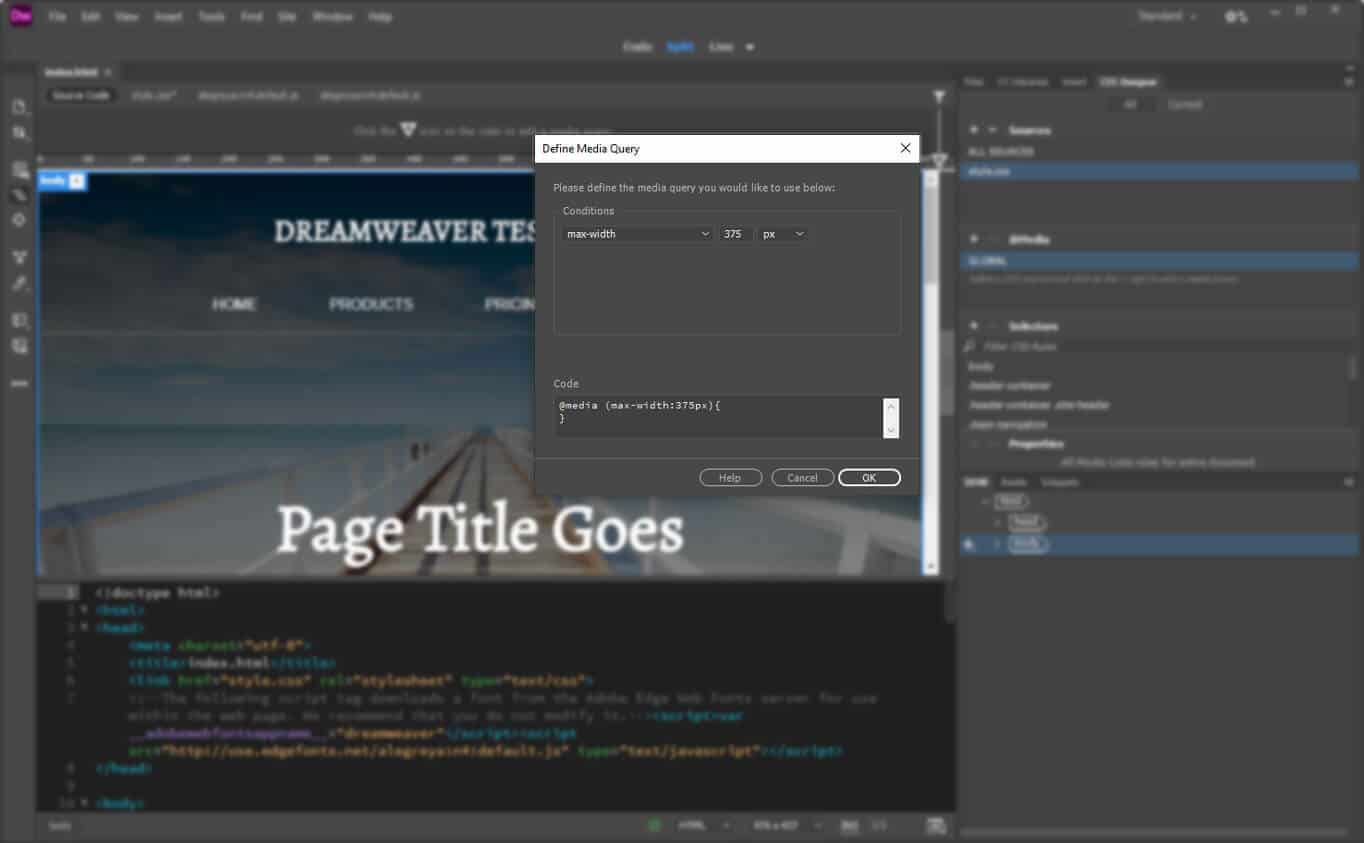Screen dimensions: 1364x843
Task: Click the plus button beside body tag
Action: pyautogui.click(x=77, y=181)
